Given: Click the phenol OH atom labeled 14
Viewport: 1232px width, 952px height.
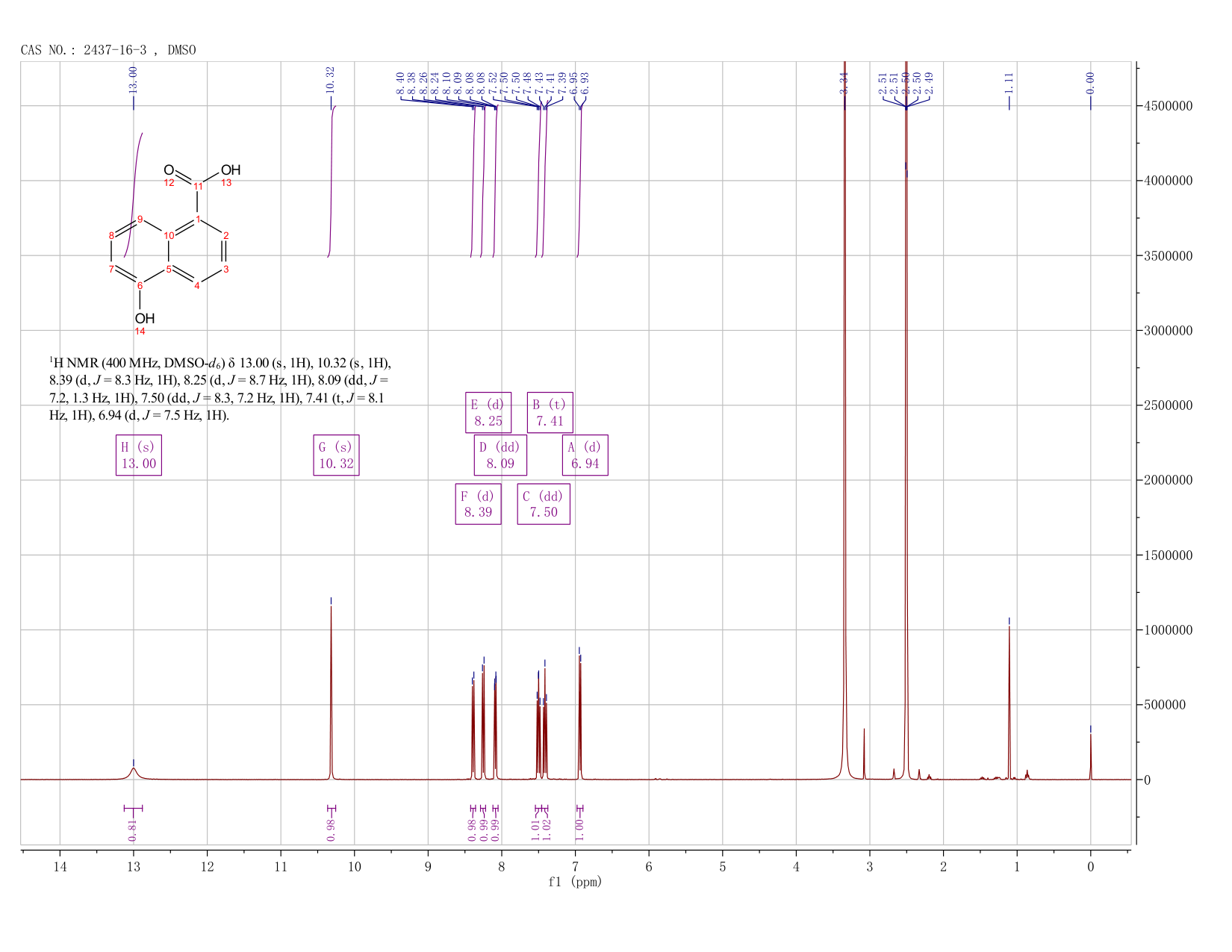Looking at the screenshot, I should coord(144,320).
